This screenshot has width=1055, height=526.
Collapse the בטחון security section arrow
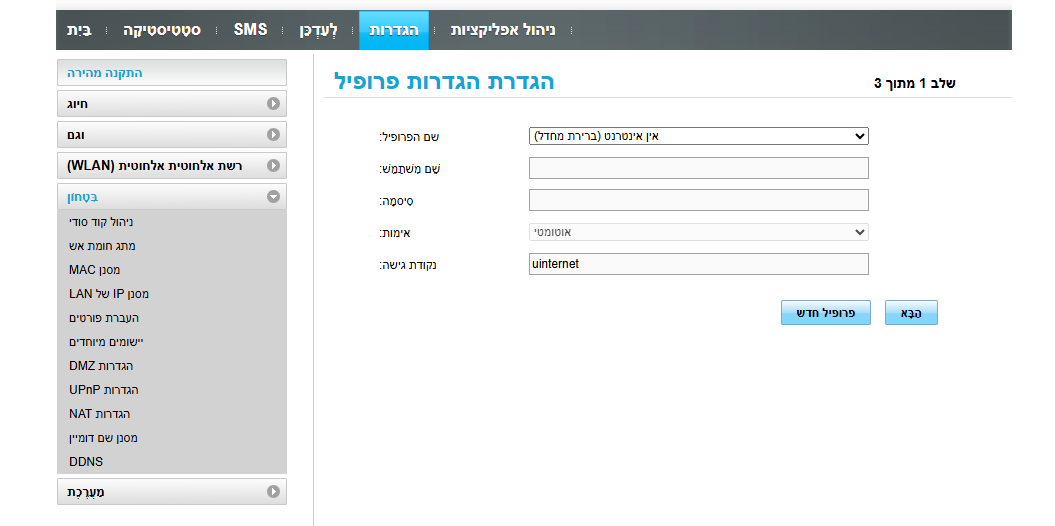273,197
